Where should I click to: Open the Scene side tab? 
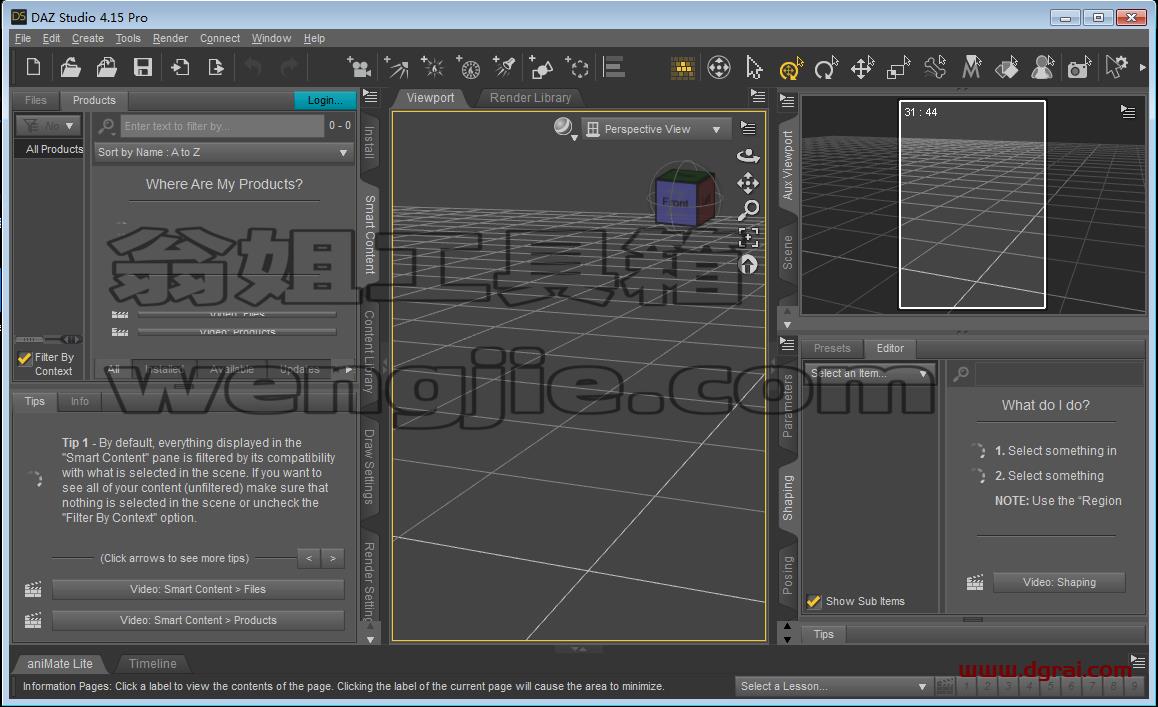(788, 252)
